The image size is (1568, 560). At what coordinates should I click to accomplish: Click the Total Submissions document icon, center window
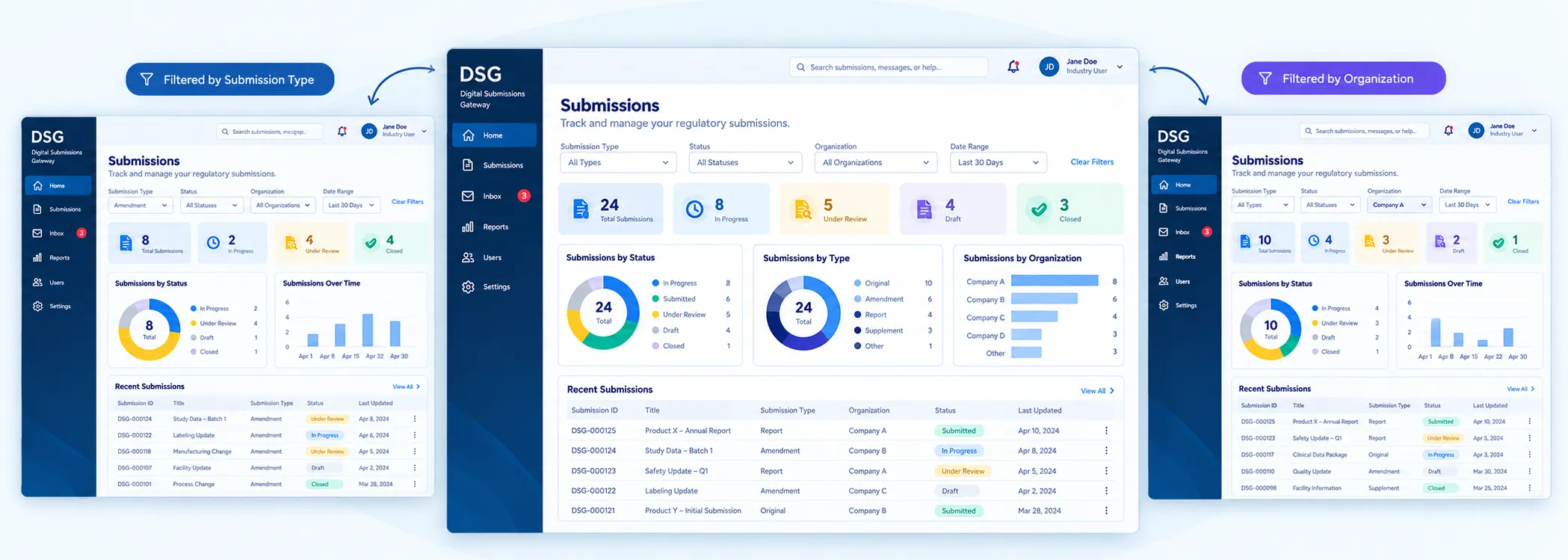581,209
